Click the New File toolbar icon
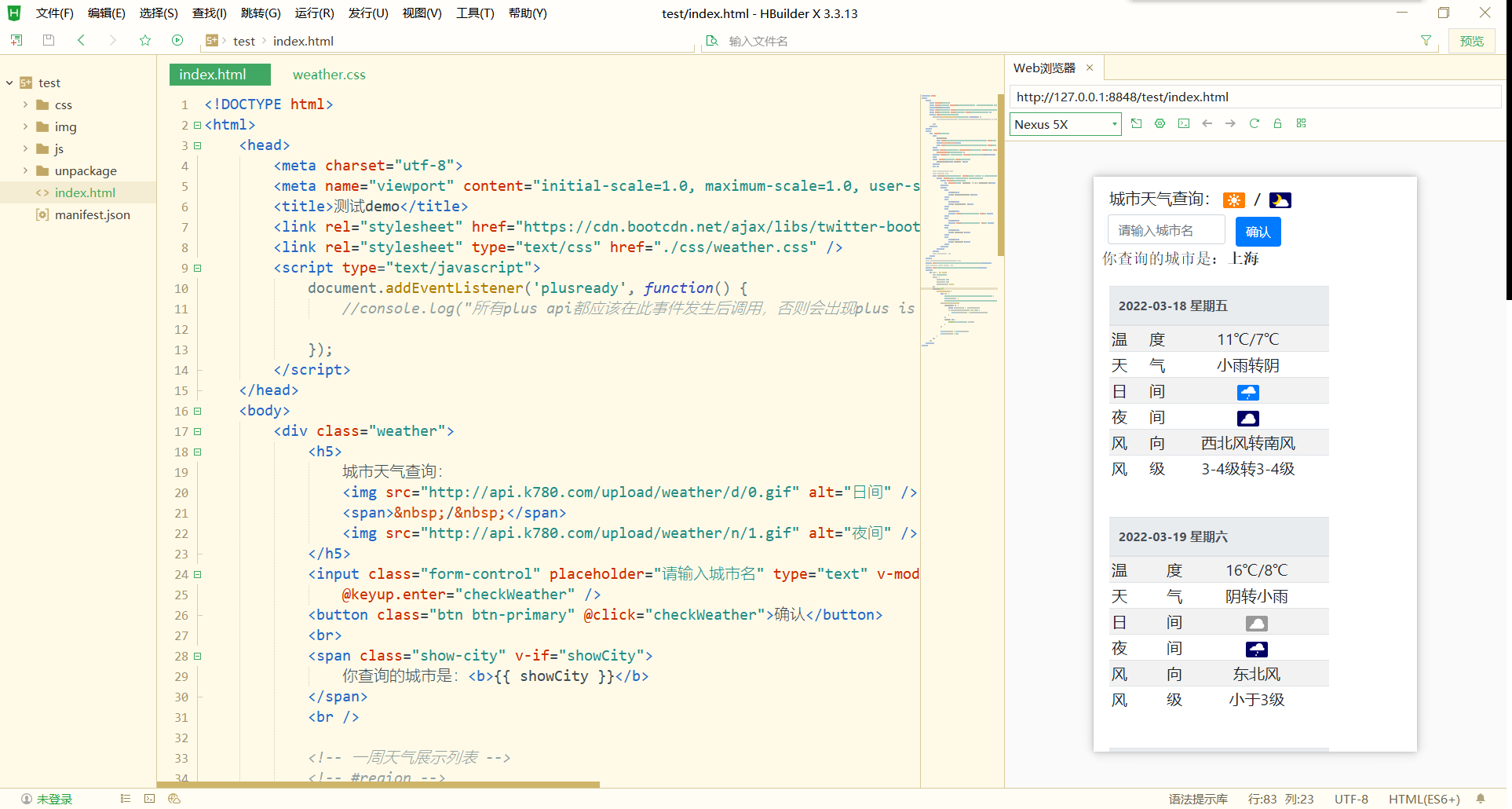Screen dimensions: 1512x809 16,40
